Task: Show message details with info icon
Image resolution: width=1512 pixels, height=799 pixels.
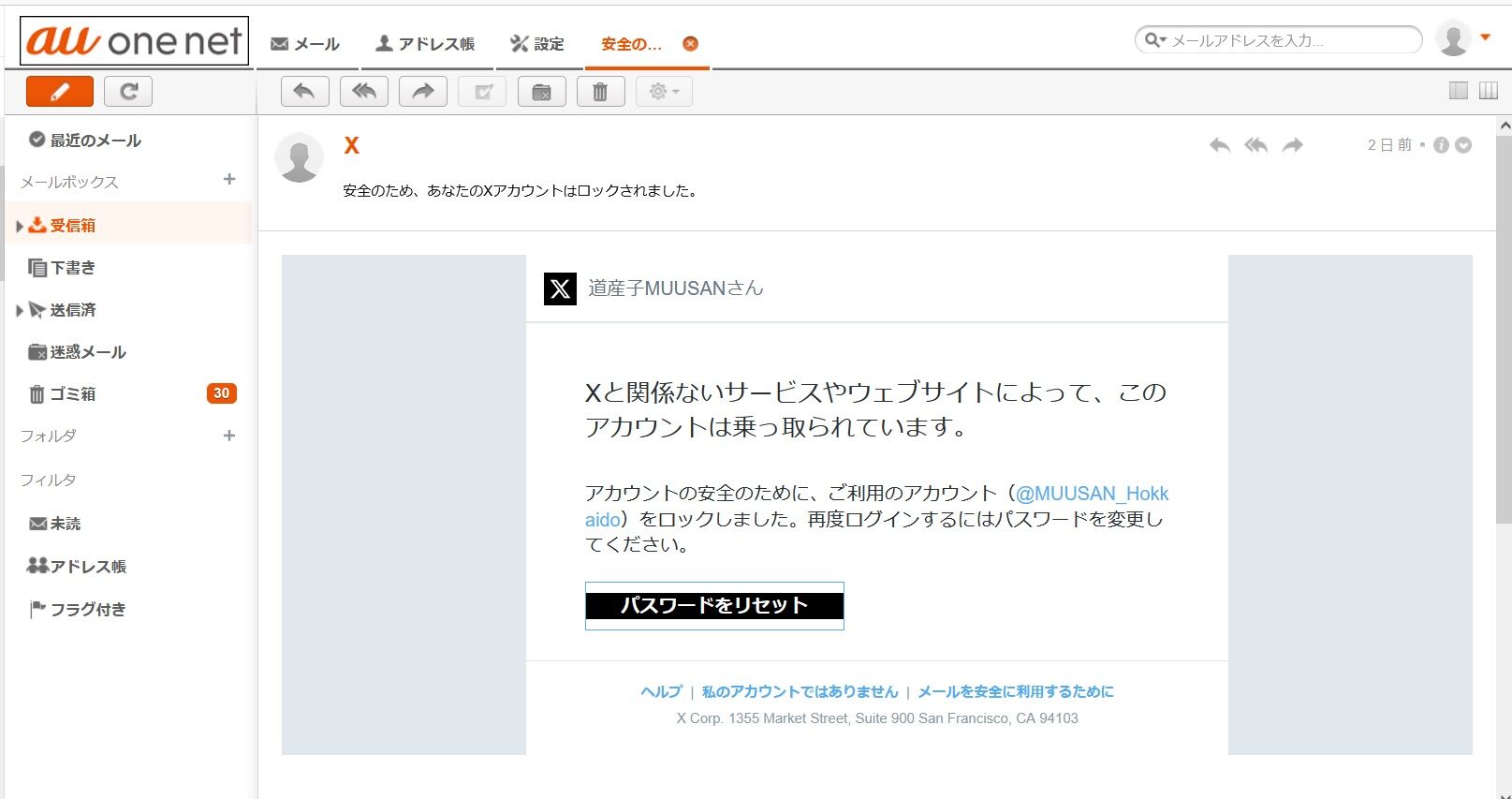Action: pyautogui.click(x=1442, y=145)
